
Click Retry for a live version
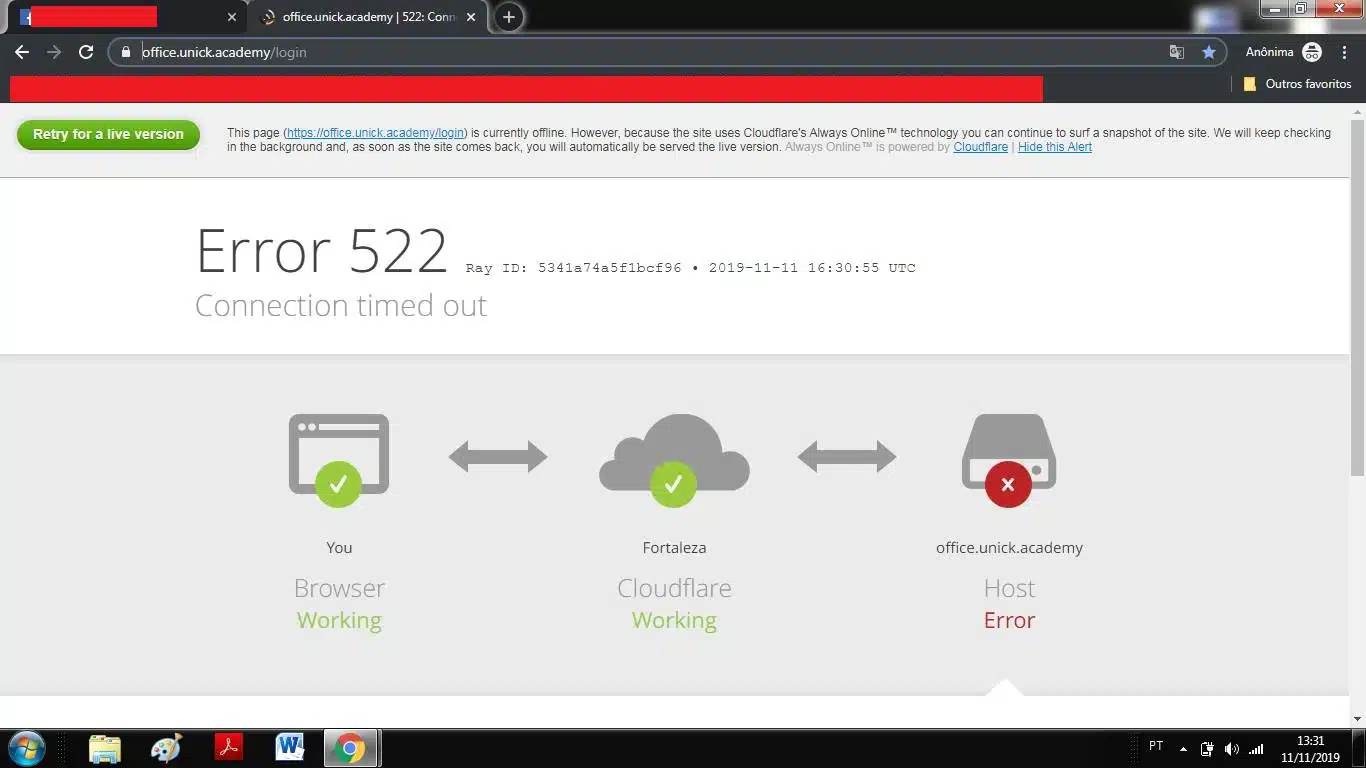pyautogui.click(x=108, y=135)
